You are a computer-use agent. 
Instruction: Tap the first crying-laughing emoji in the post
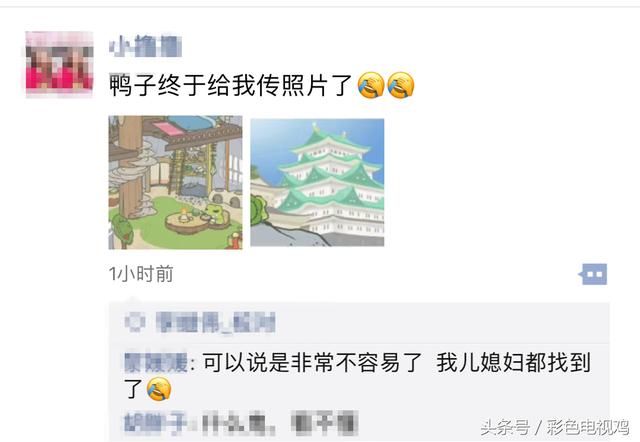click(x=371, y=85)
